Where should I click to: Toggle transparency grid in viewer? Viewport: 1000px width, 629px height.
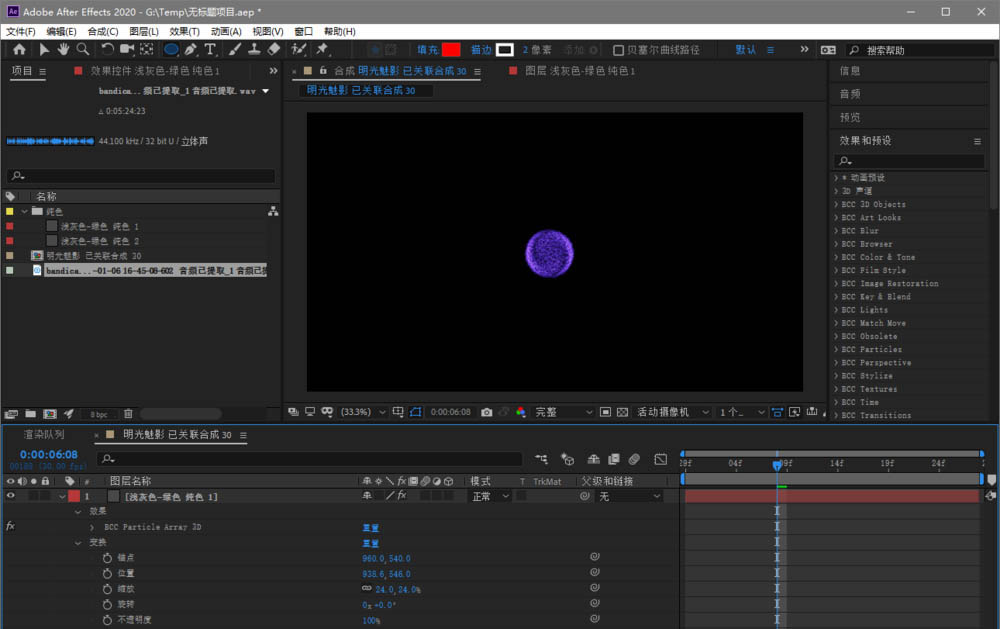click(622, 412)
